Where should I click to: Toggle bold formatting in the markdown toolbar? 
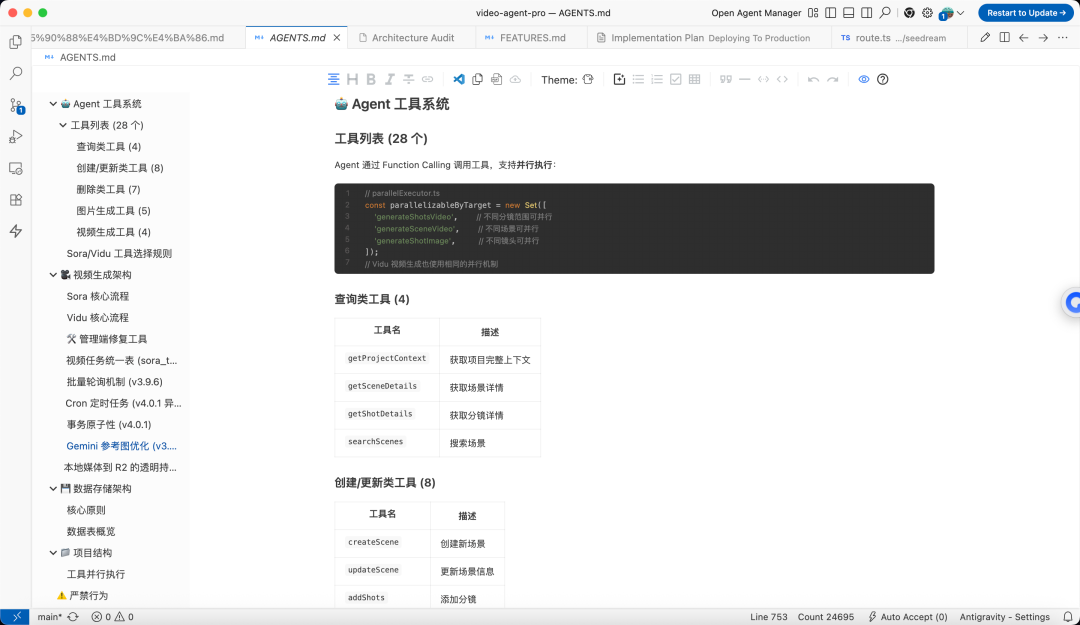click(370, 78)
